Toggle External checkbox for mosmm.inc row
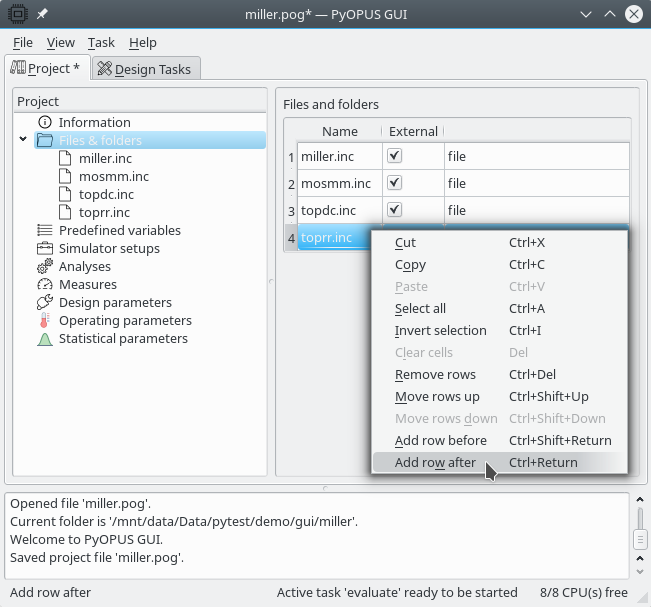651x607 pixels. click(x=394, y=183)
